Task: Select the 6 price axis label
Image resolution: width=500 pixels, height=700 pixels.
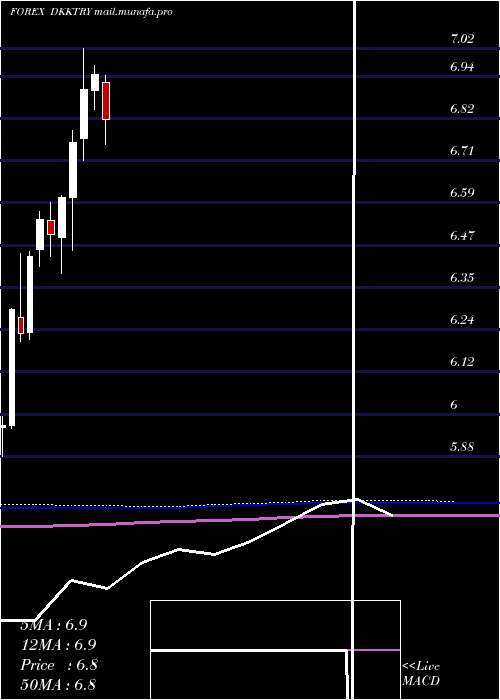Action: point(454,404)
